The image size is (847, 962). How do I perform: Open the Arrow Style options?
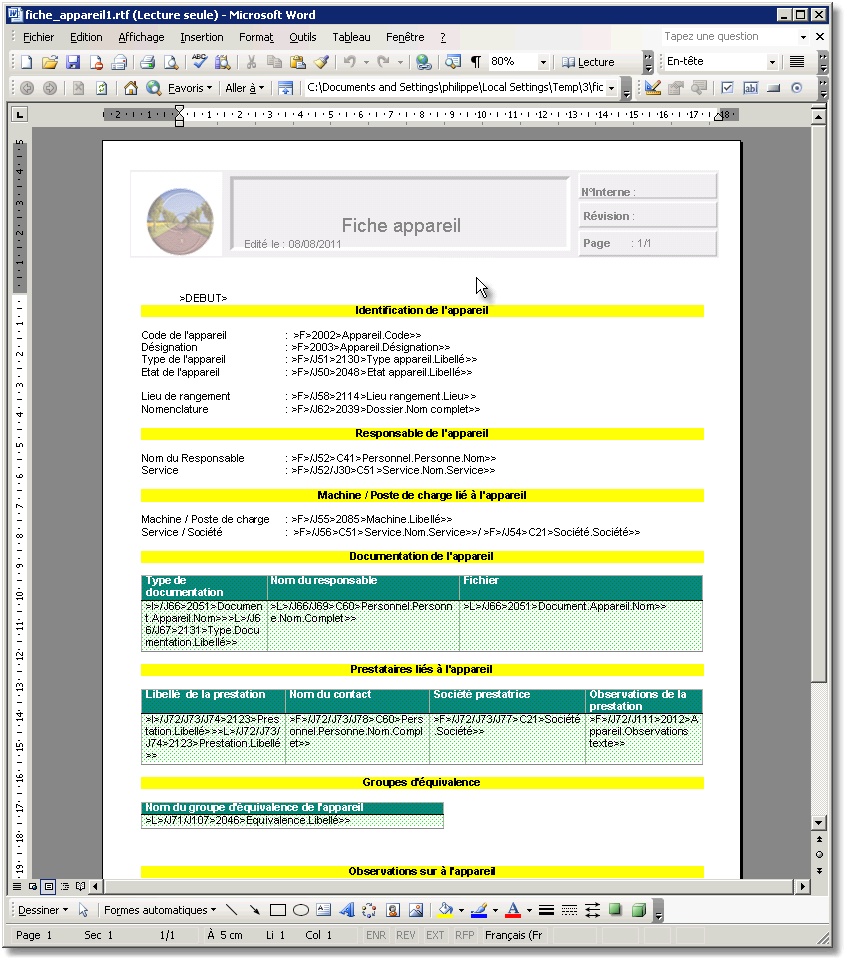tap(592, 910)
